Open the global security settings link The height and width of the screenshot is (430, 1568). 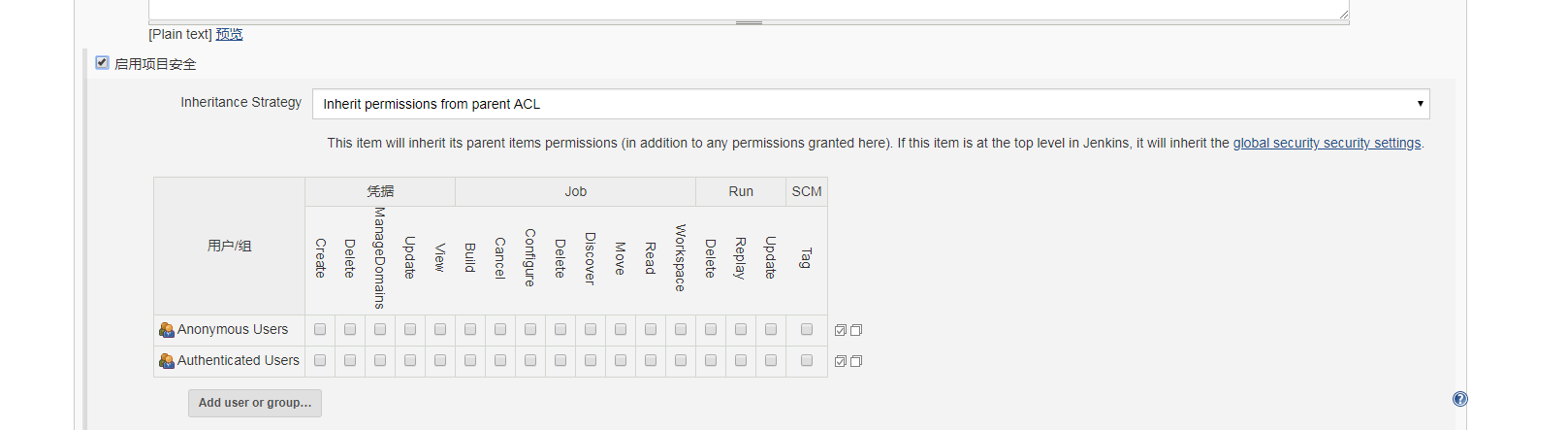(x=1327, y=143)
